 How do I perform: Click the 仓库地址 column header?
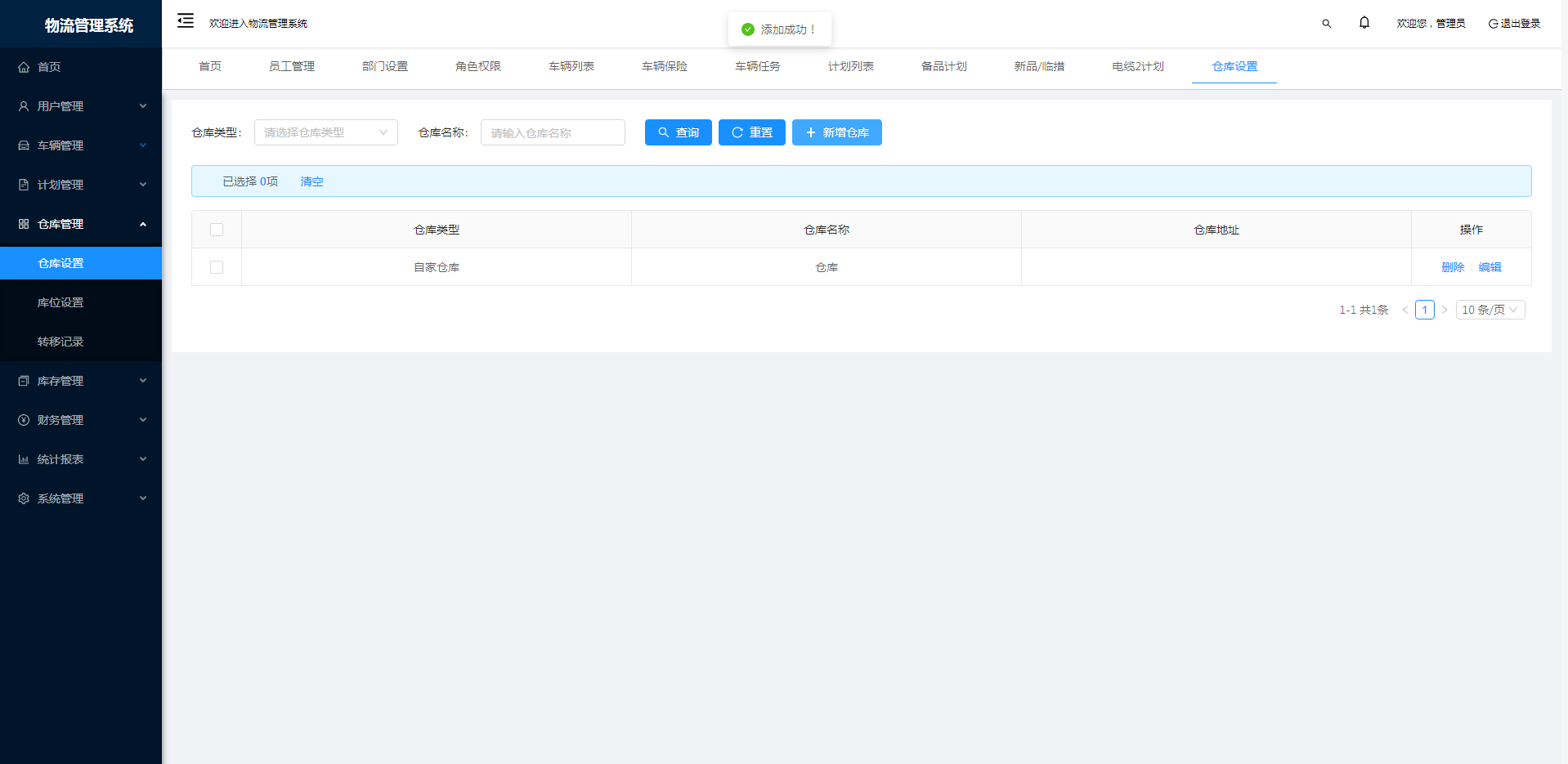pos(1216,230)
